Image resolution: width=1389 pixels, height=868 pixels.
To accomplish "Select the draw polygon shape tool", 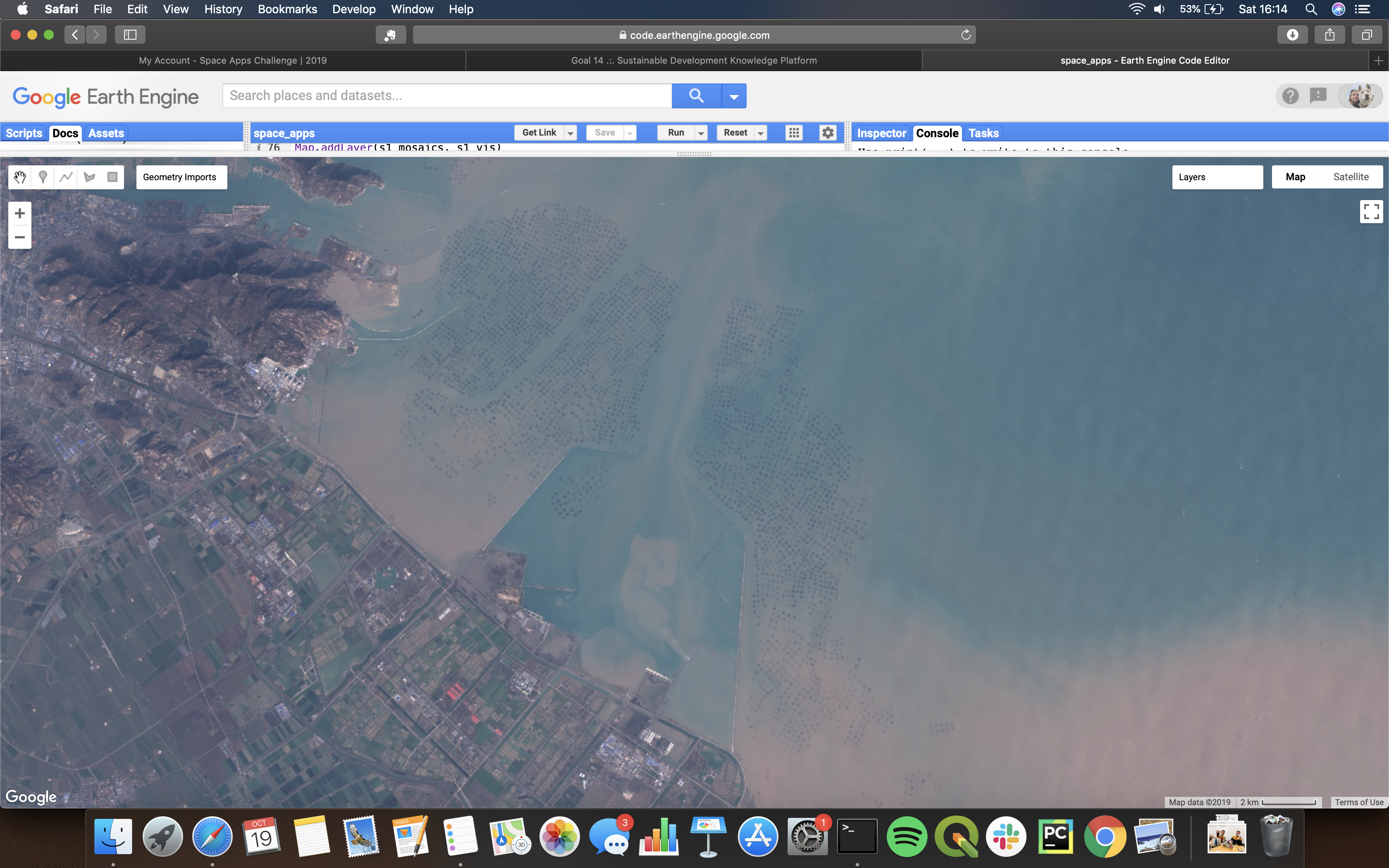I will [90, 177].
